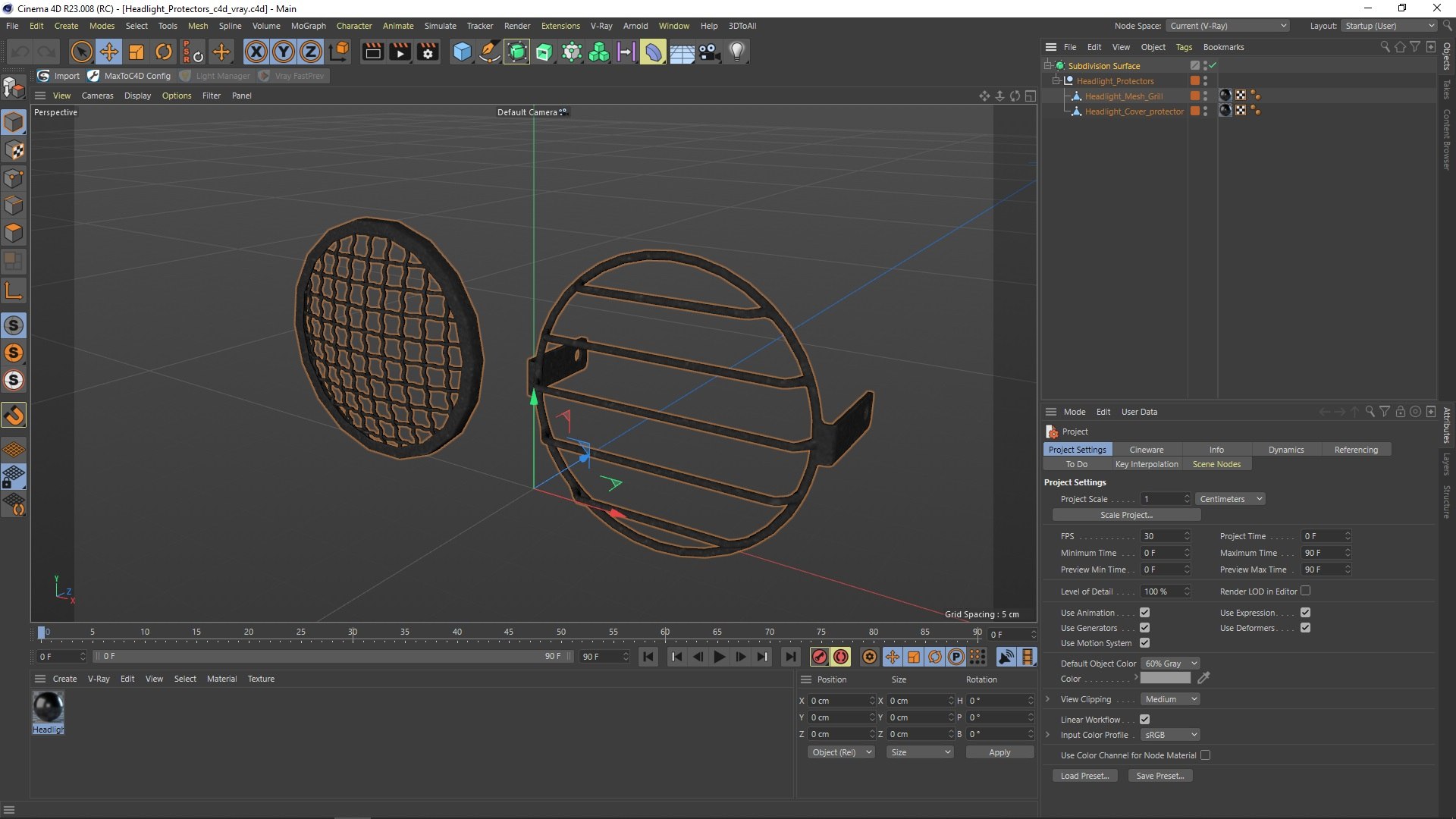Screen dimensions: 1456x819
Task: Switch to the Cineware tab
Action: tap(1146, 450)
